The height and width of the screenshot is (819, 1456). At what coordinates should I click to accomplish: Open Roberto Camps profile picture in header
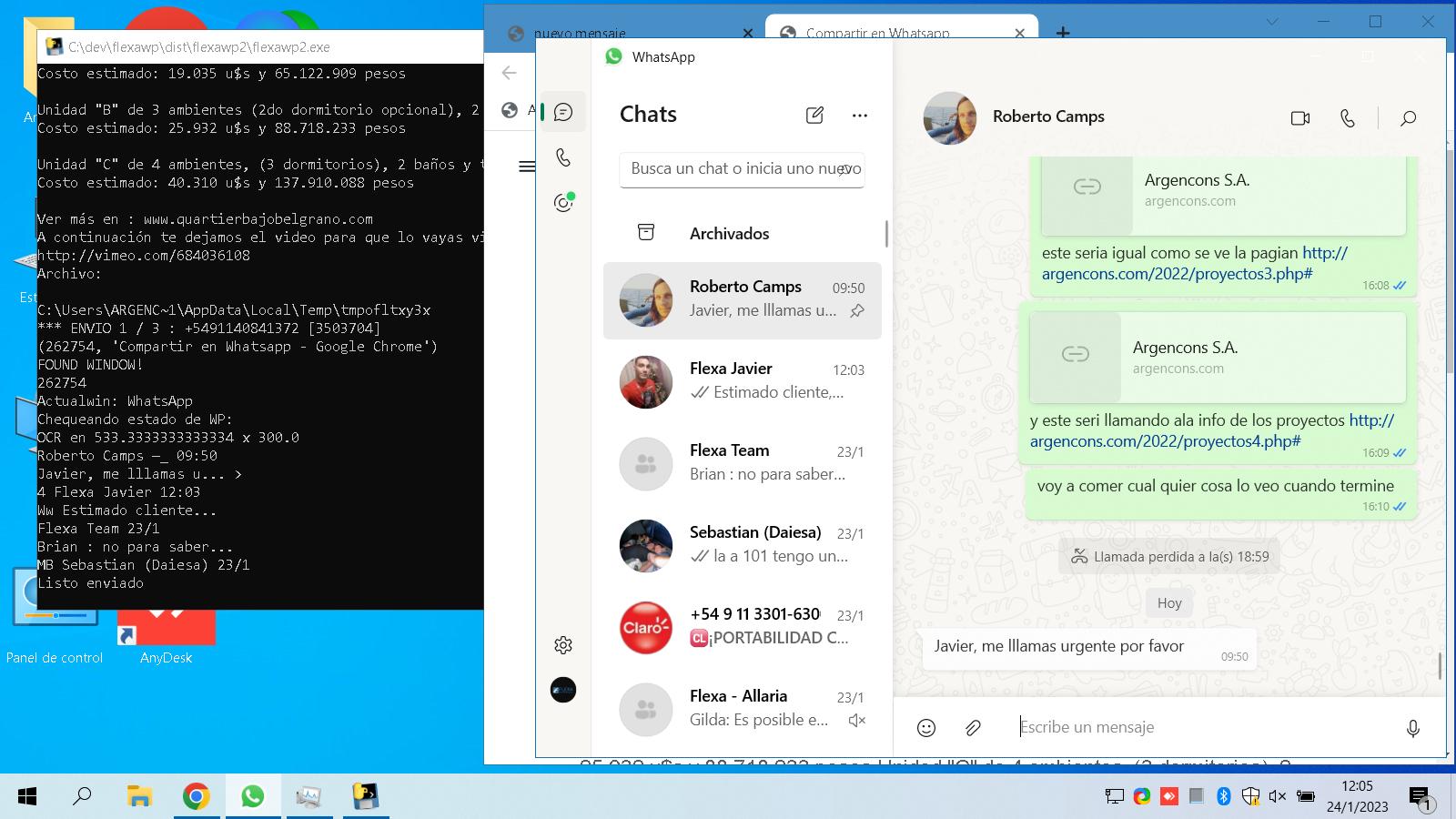coord(950,118)
